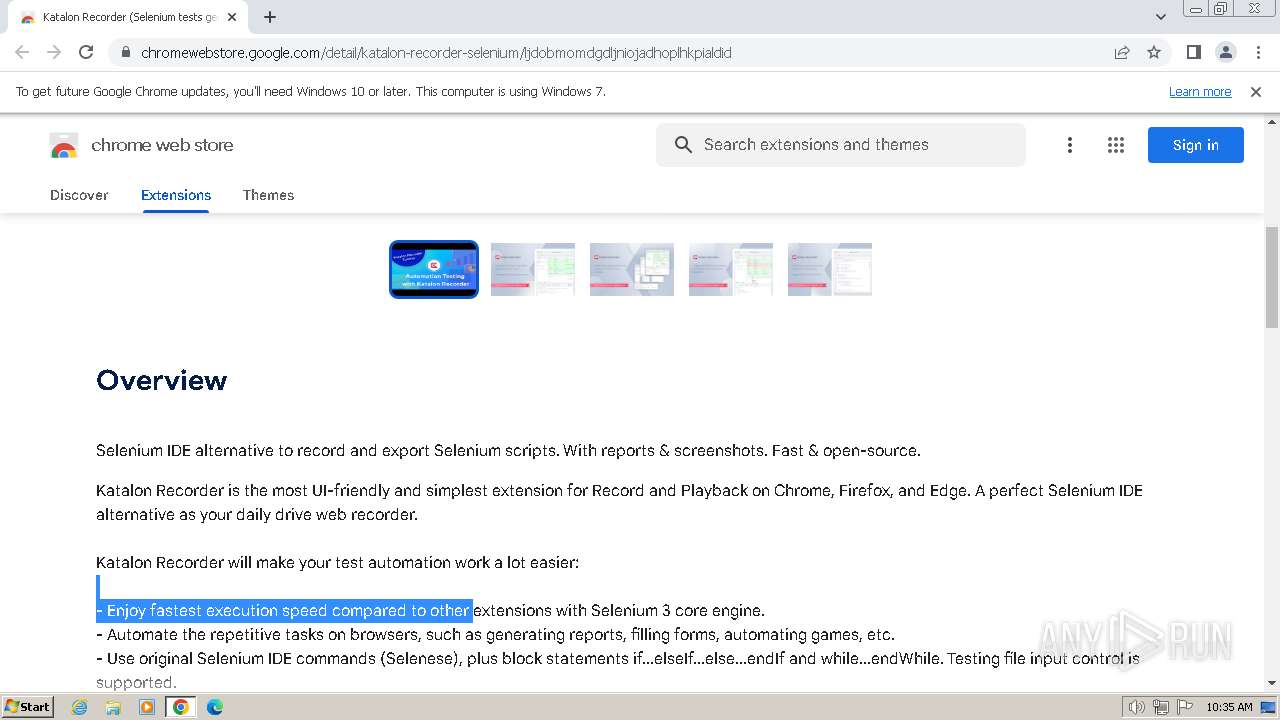Share this page icon in address bar
Image resolution: width=1280 pixels, height=720 pixels.
[1122, 52]
